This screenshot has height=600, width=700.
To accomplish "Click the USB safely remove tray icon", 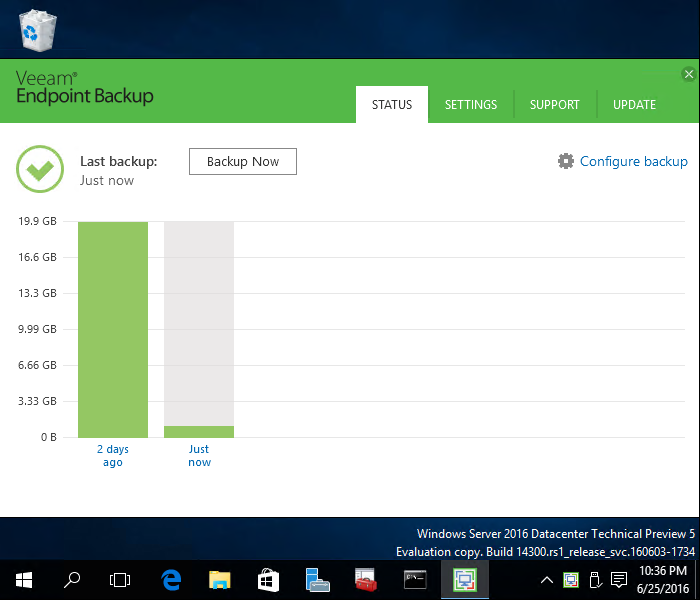I will 595,580.
